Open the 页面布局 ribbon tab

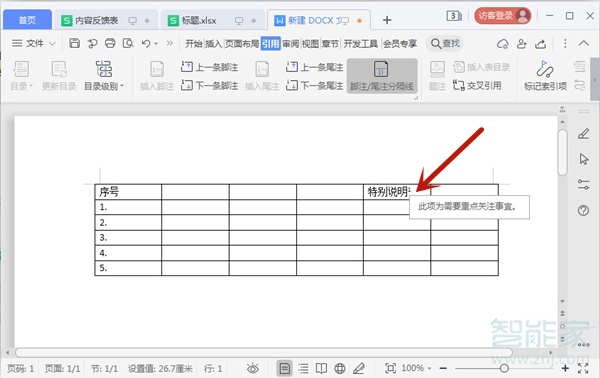tap(242, 44)
